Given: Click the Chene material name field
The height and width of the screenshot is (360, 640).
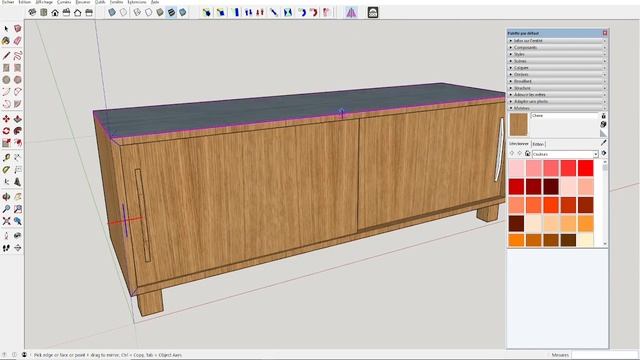Looking at the screenshot, I should pos(564,116).
